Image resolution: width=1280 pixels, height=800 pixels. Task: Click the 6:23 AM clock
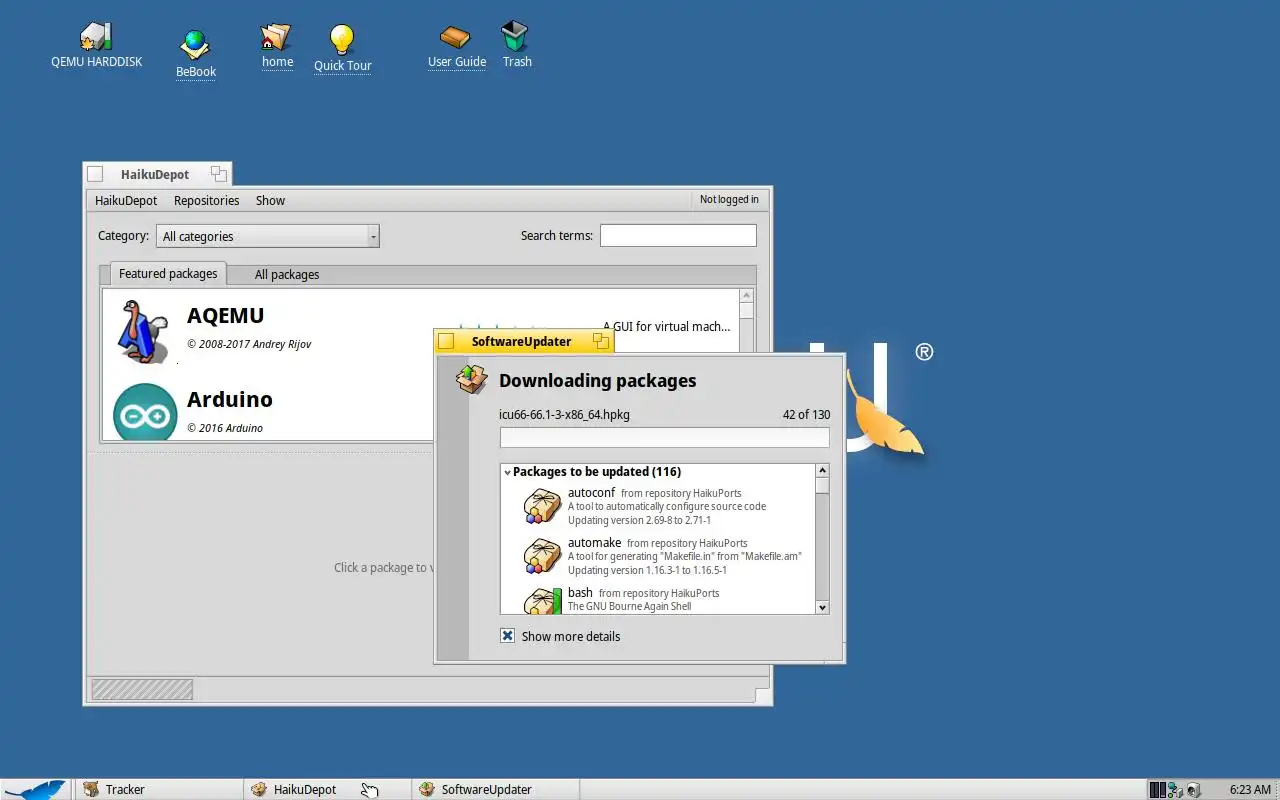tap(1250, 789)
